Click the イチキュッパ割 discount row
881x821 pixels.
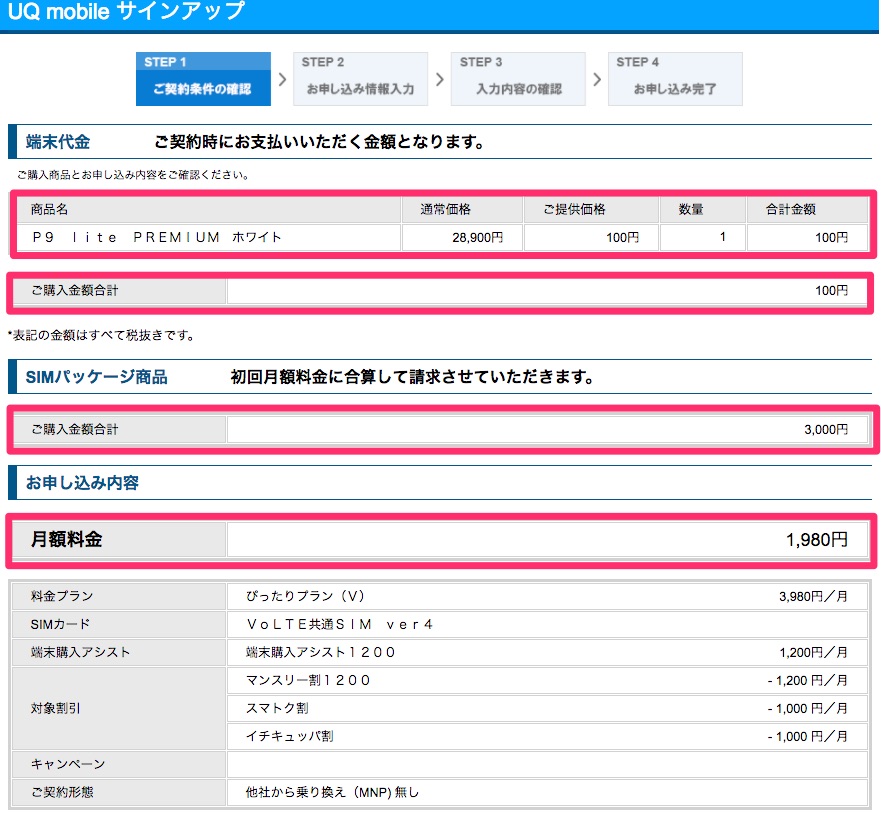pos(547,736)
